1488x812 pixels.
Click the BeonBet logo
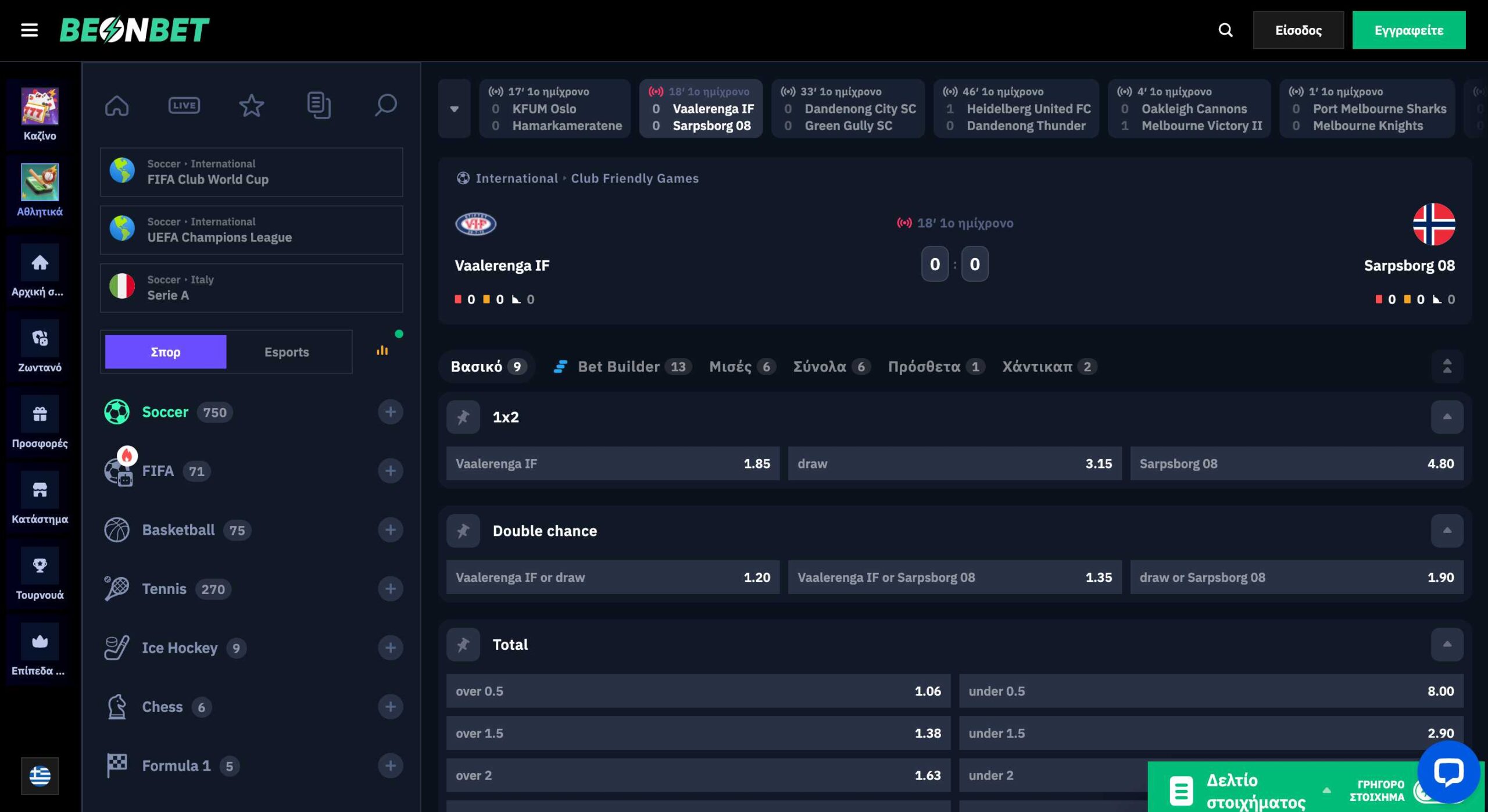[134, 30]
